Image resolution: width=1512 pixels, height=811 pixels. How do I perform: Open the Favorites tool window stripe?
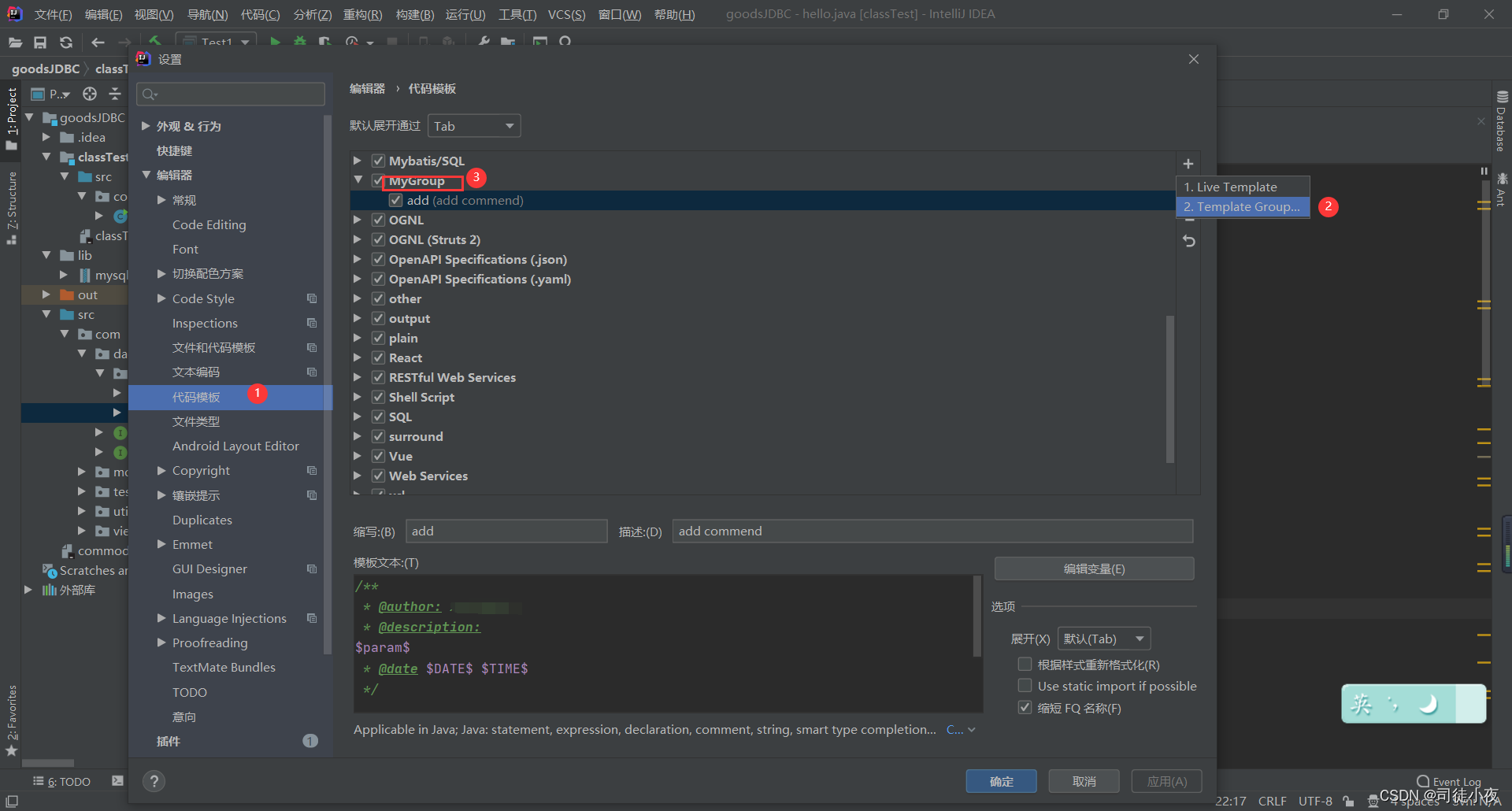(12, 720)
